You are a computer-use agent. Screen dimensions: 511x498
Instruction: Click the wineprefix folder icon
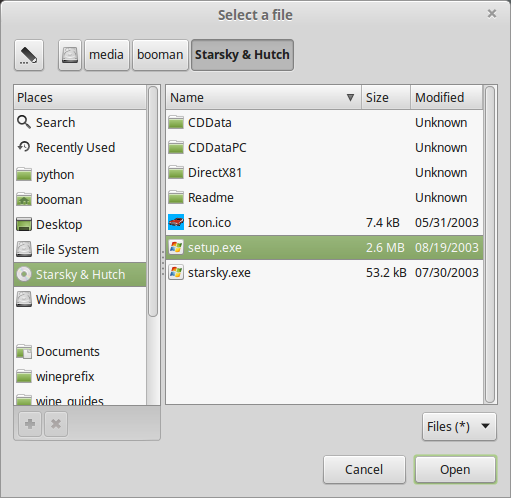pos(24,376)
